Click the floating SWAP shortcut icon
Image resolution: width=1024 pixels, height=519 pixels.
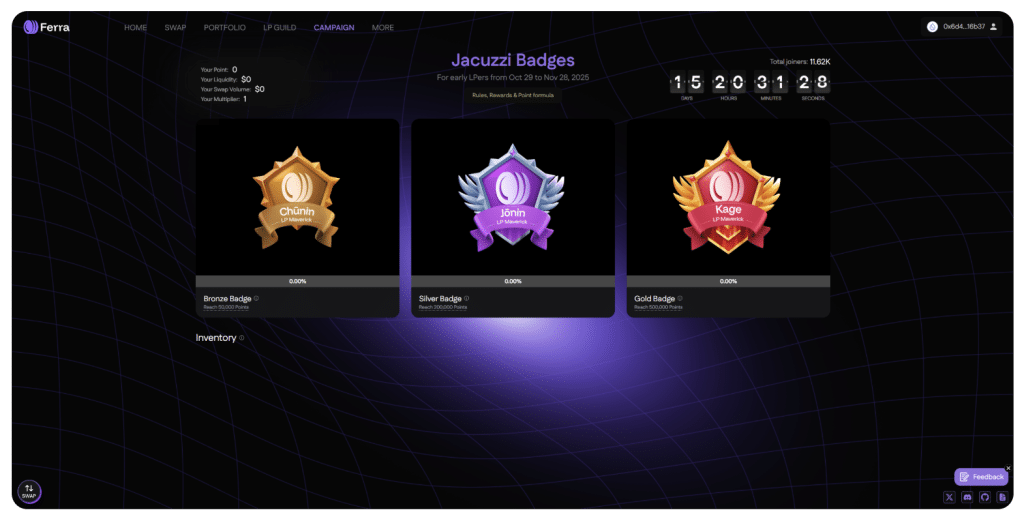click(x=29, y=492)
